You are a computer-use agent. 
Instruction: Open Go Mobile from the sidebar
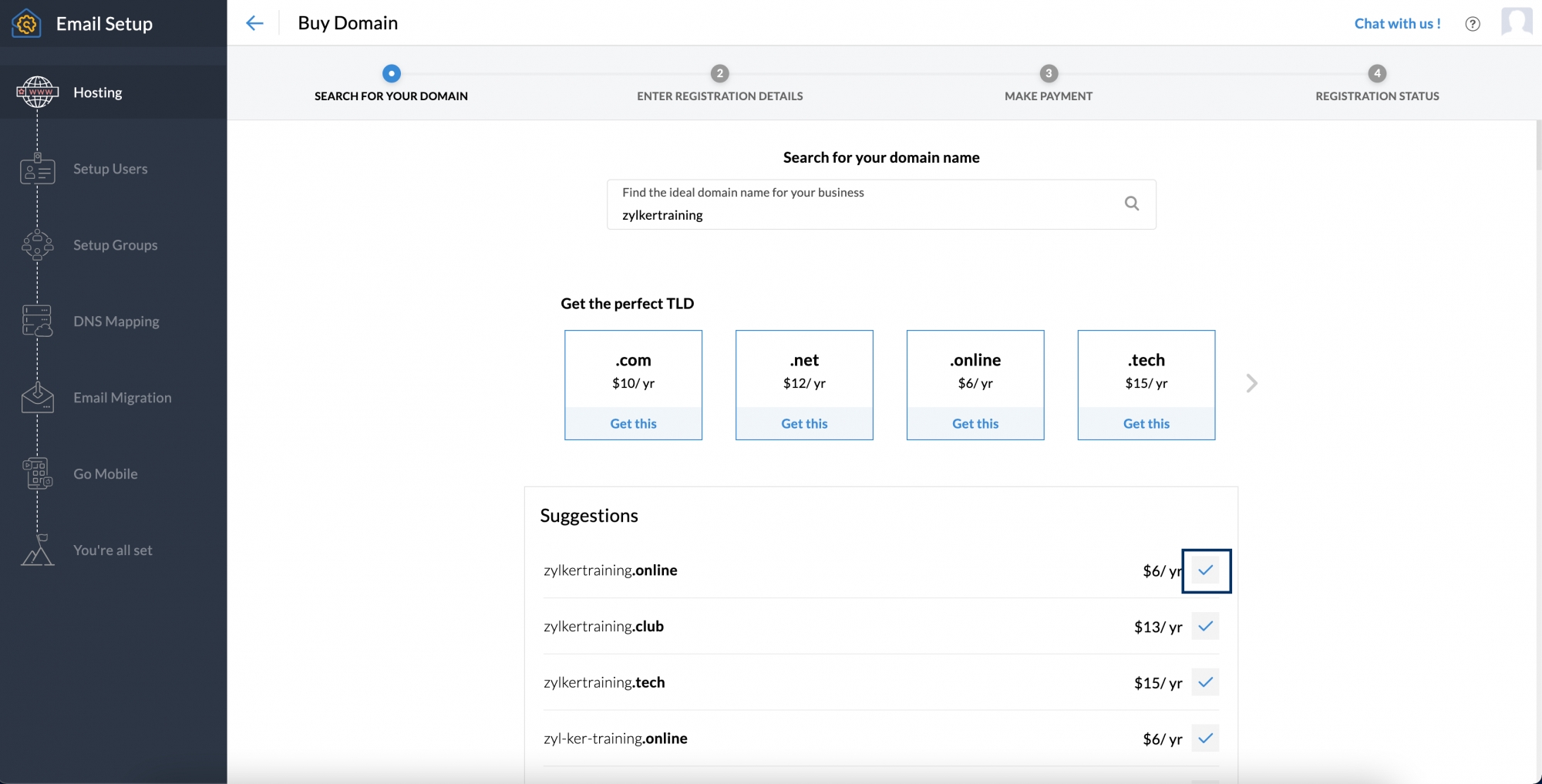coord(37,473)
